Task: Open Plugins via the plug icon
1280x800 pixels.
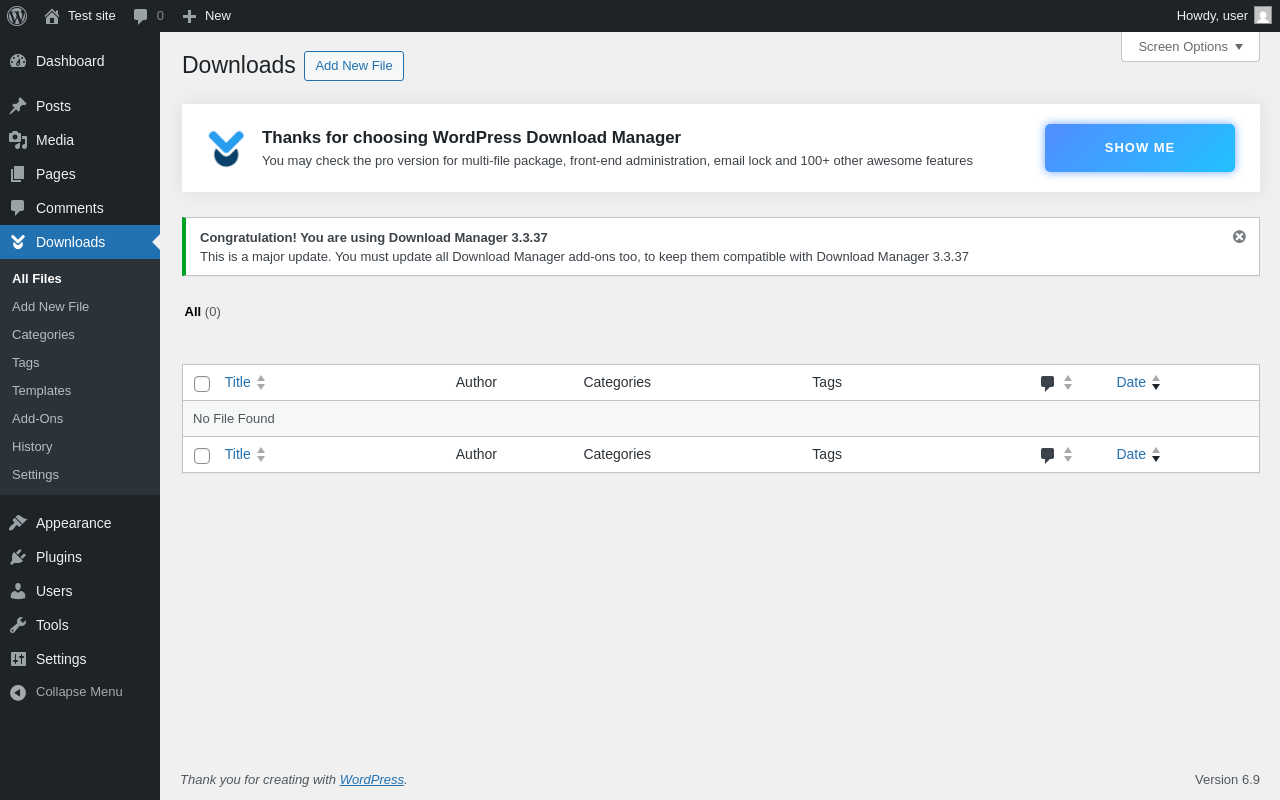Action: (x=18, y=557)
